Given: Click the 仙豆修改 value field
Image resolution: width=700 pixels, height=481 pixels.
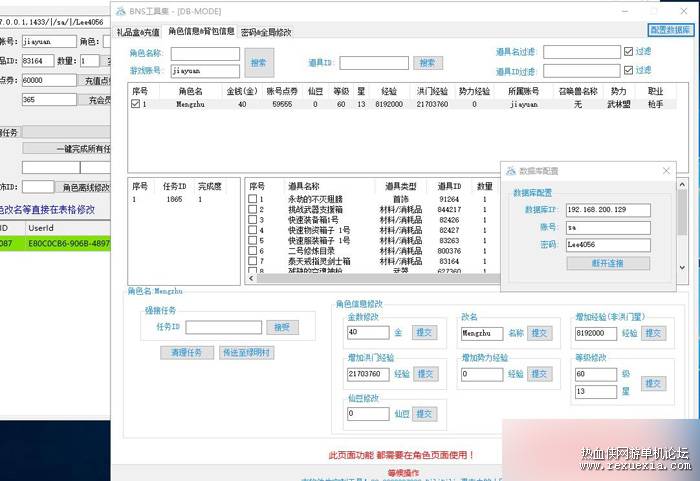Looking at the screenshot, I should click(368, 414).
